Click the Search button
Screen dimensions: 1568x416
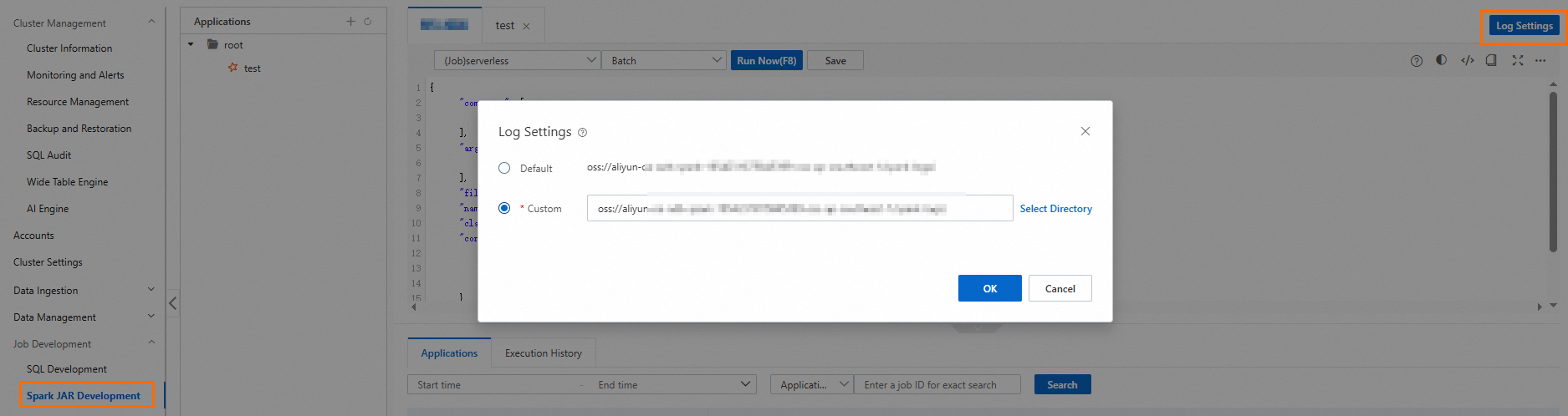pyautogui.click(x=1062, y=384)
